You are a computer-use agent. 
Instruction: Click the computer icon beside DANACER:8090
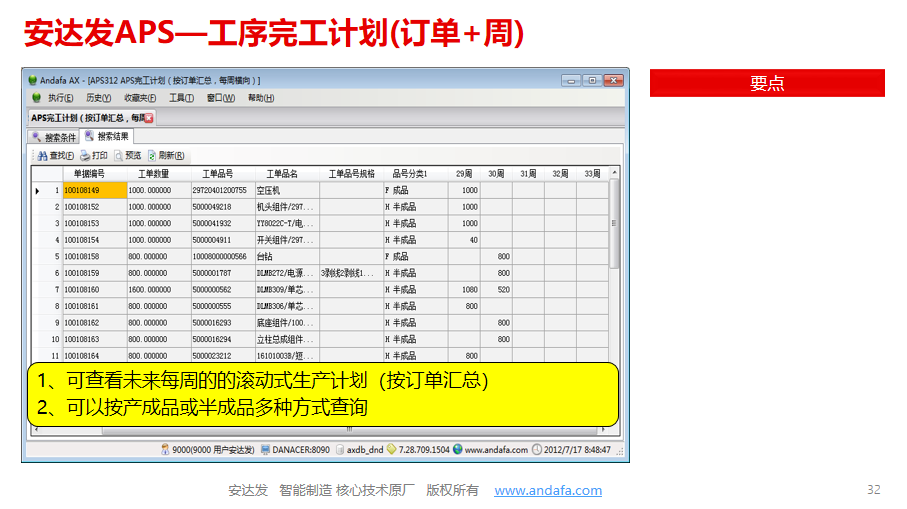click(x=265, y=449)
